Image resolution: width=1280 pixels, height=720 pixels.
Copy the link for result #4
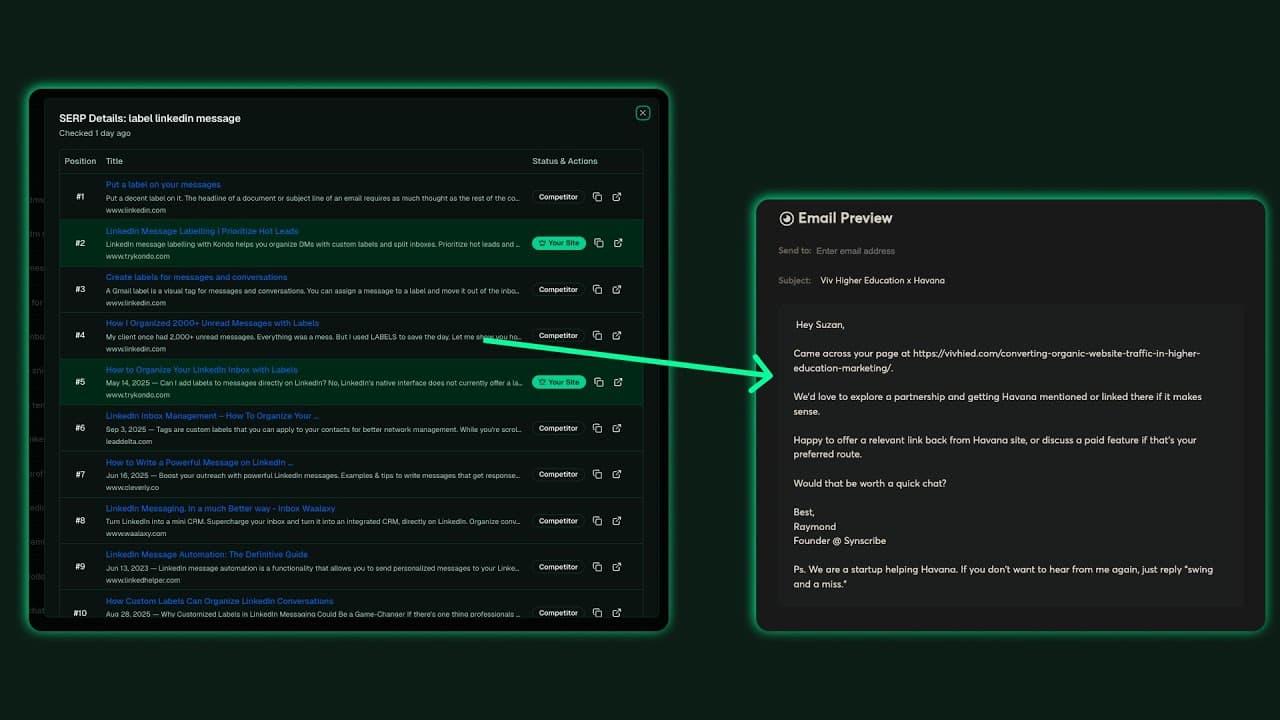[x=597, y=336]
